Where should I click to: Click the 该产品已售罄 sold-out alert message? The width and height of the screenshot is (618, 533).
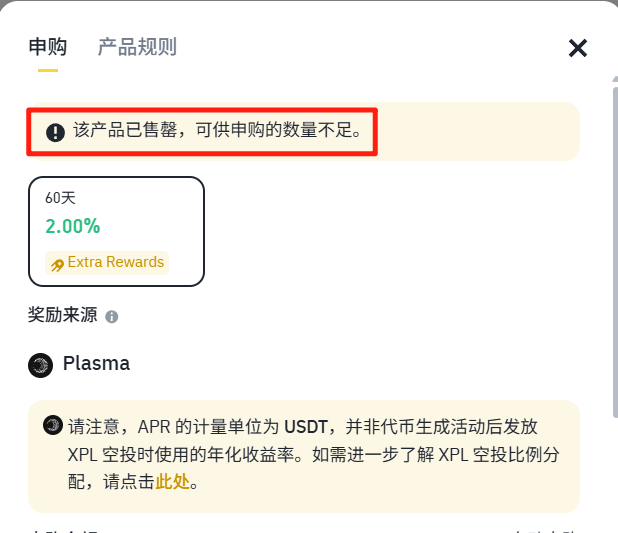pos(217,130)
